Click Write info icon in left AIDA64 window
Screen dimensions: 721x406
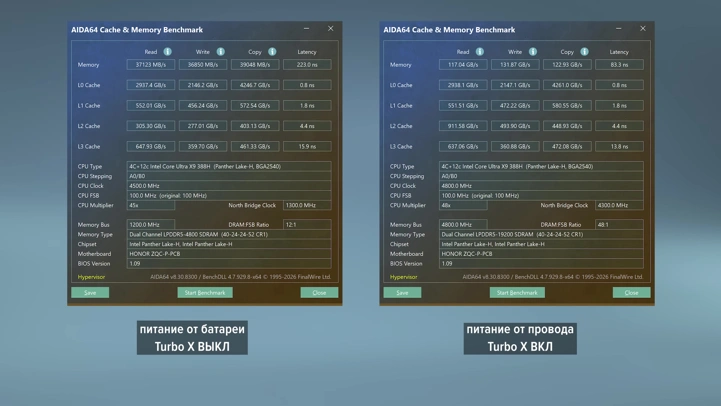221,51
